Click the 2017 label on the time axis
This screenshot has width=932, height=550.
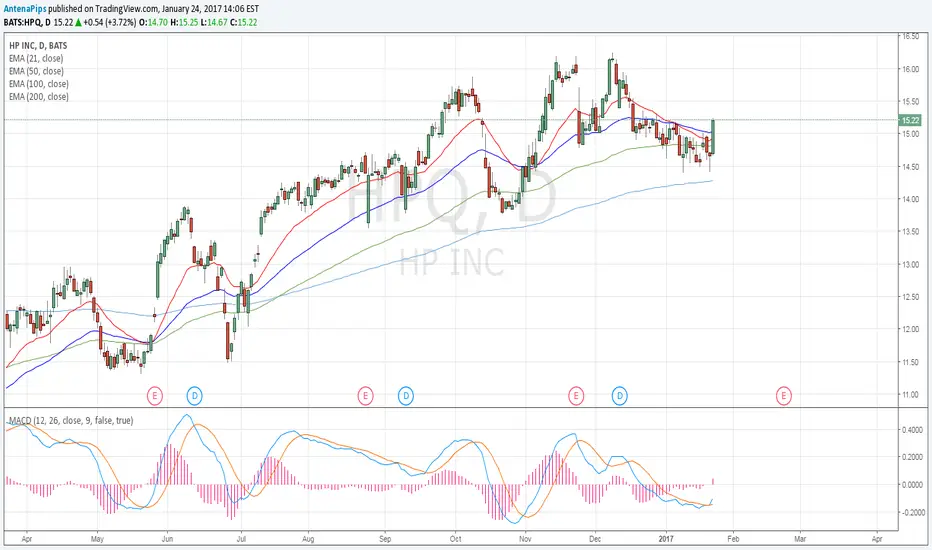click(x=666, y=539)
